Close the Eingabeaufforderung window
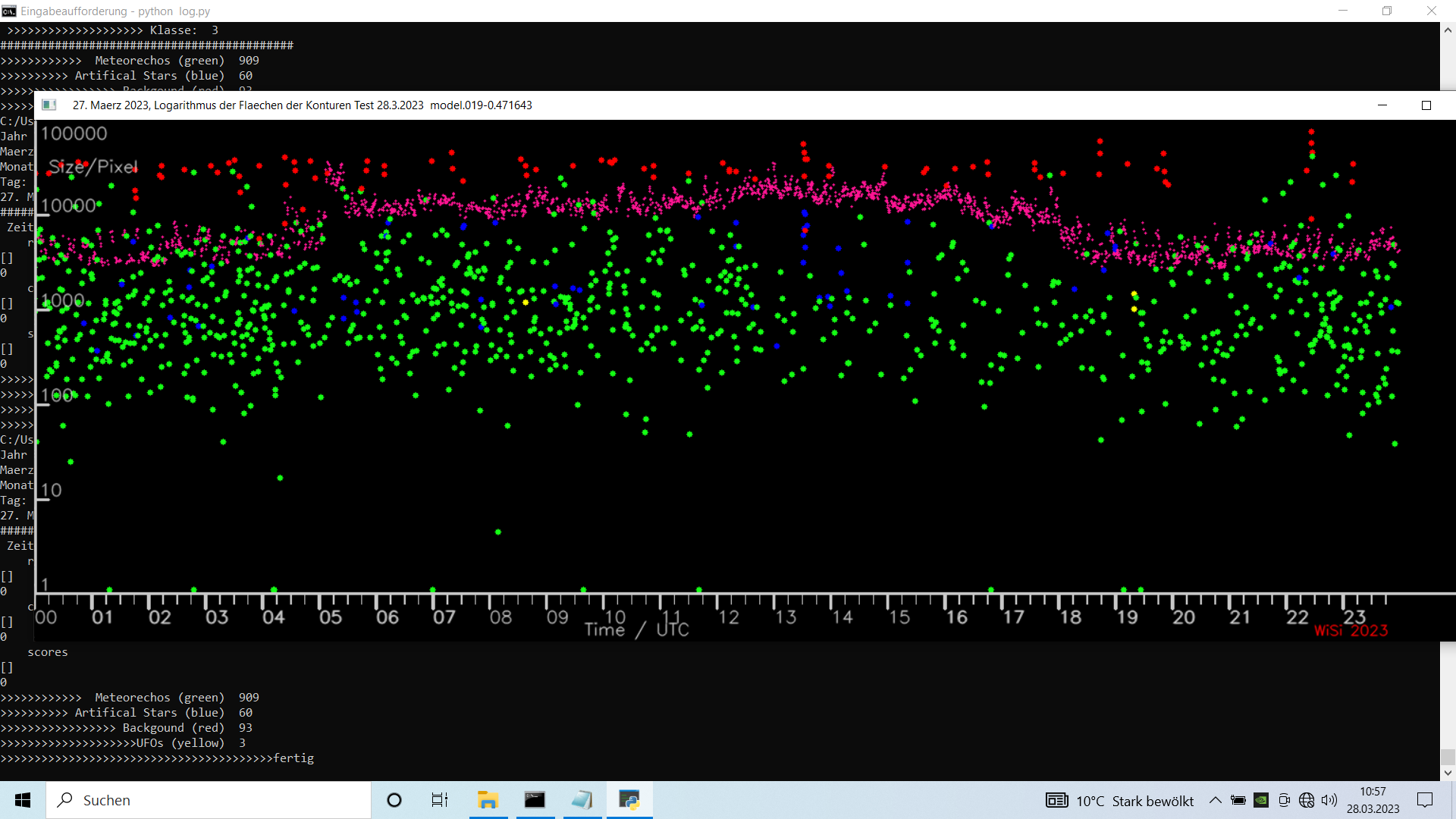This screenshot has height=819, width=1456. (1432, 11)
